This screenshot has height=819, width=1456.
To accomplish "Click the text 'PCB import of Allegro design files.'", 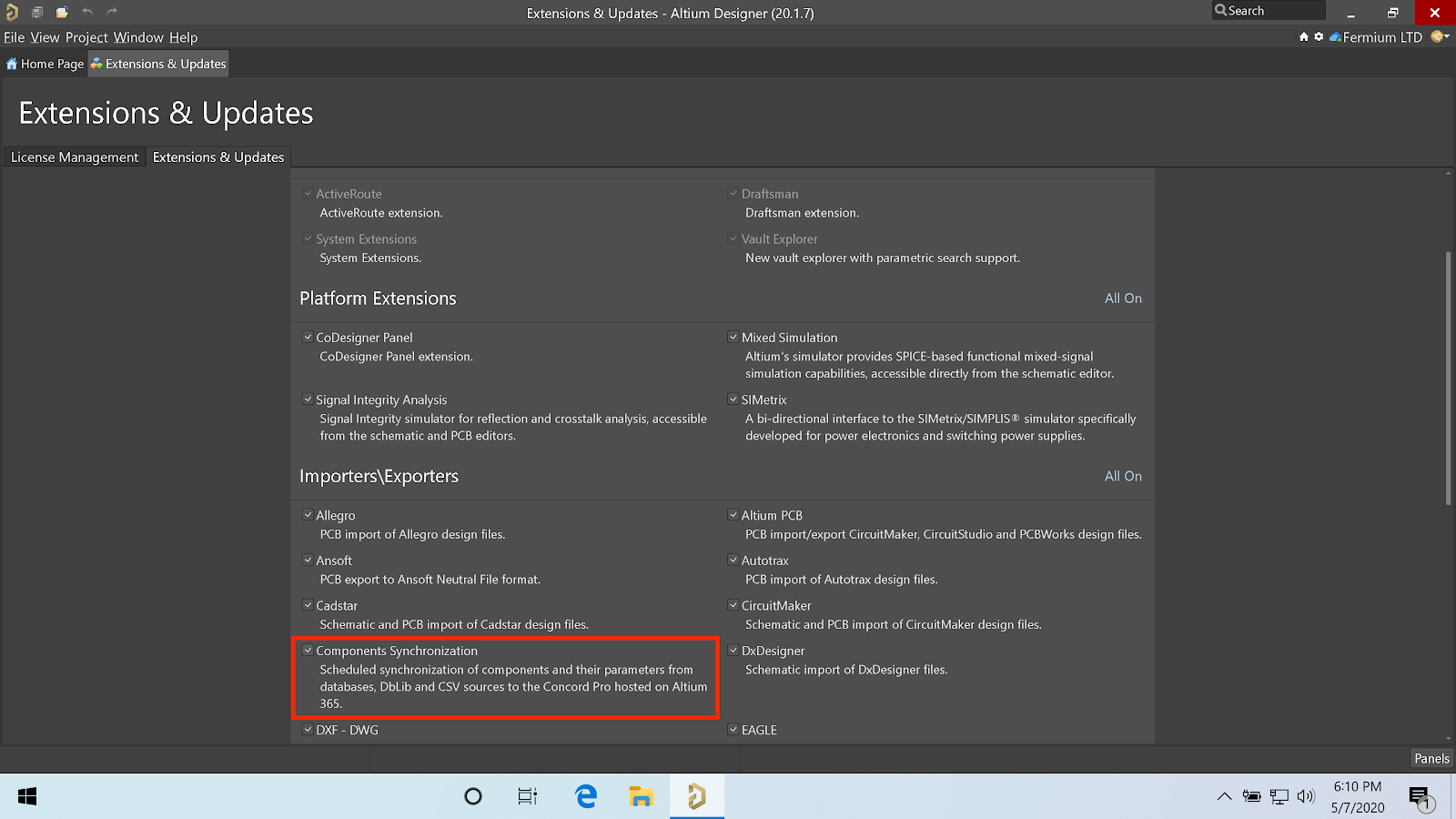I will pos(412,534).
